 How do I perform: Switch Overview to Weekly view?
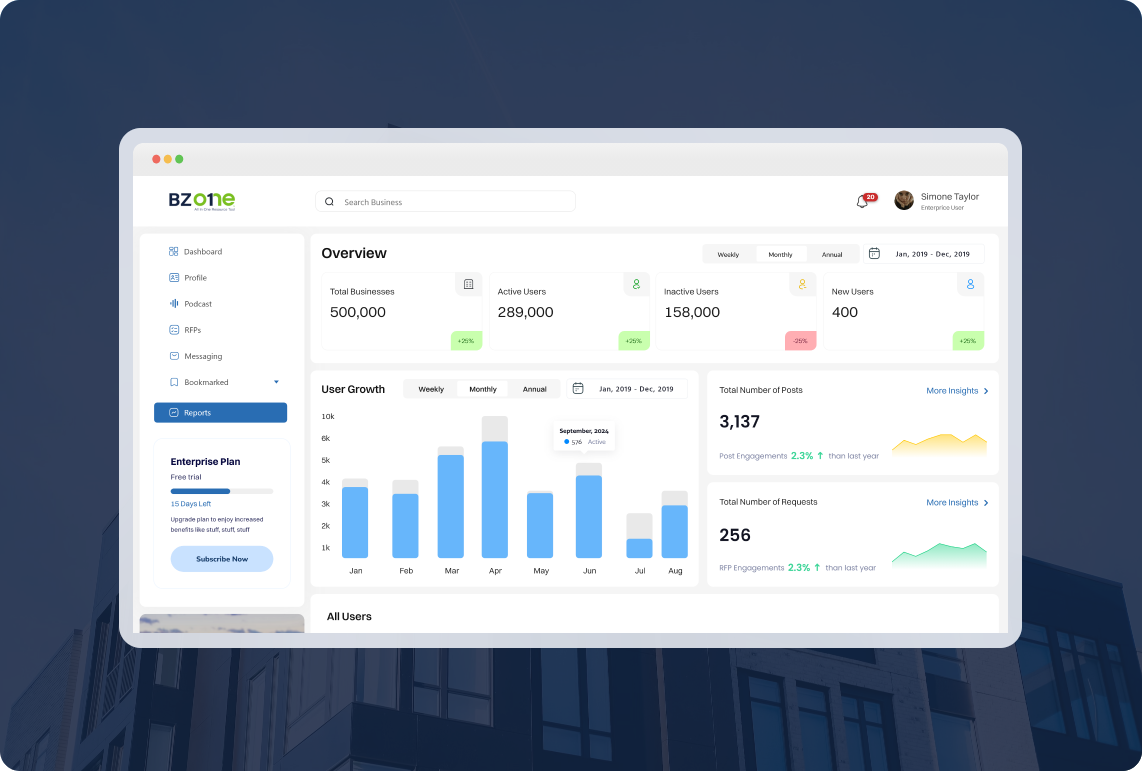(x=728, y=254)
